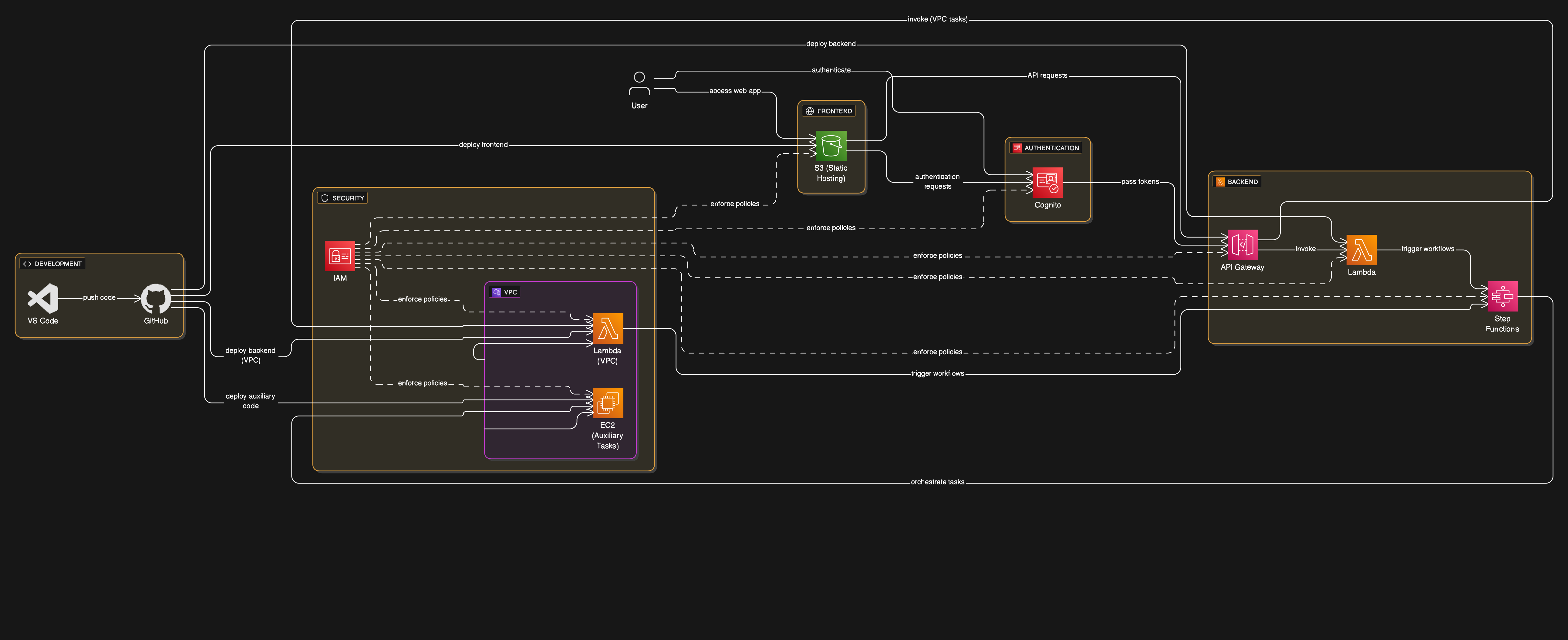Select the "deploy backend" label on top line
This screenshot has width=1568, height=640.
point(831,44)
